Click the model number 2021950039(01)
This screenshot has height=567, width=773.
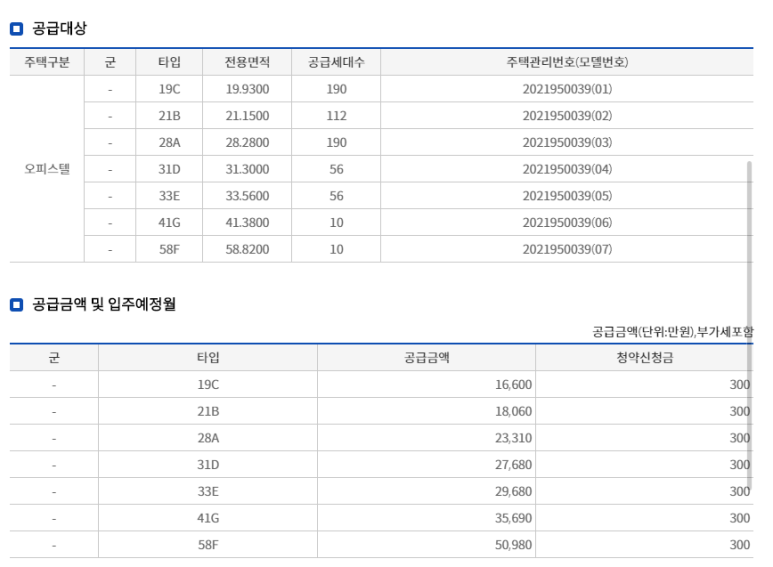tap(567, 89)
